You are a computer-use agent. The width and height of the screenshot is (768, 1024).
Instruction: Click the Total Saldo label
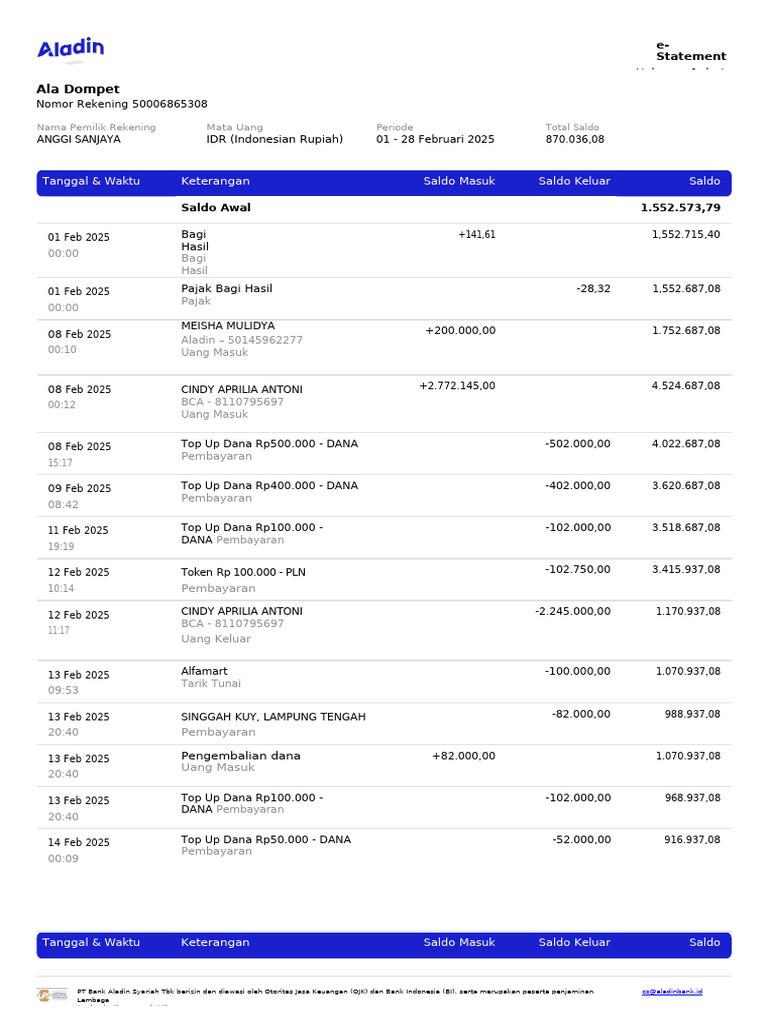click(x=572, y=127)
